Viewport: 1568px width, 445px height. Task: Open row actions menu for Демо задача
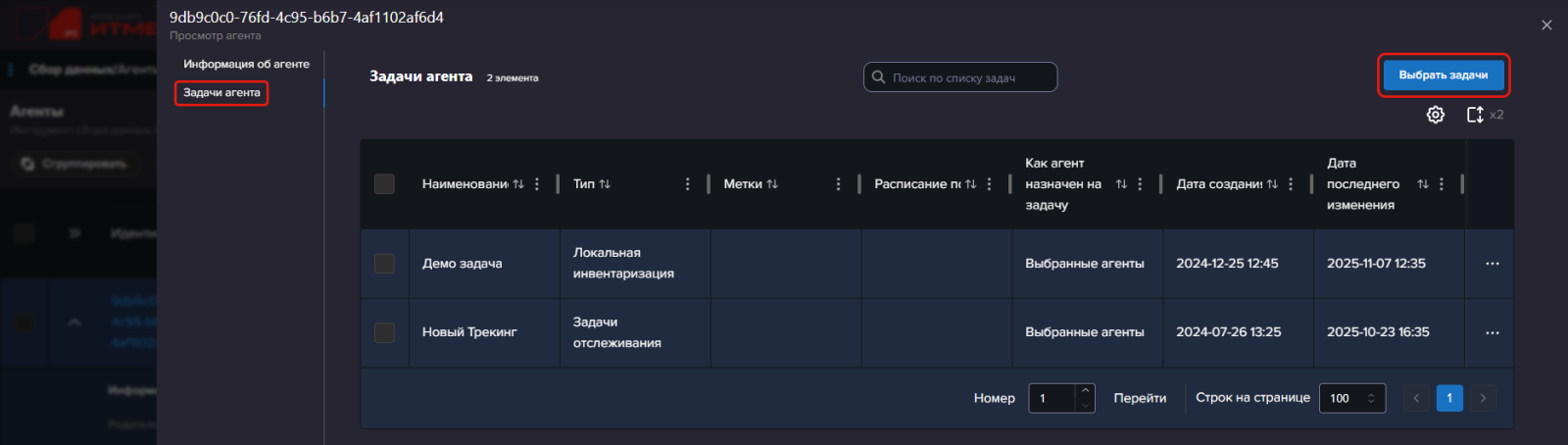tap(1492, 264)
